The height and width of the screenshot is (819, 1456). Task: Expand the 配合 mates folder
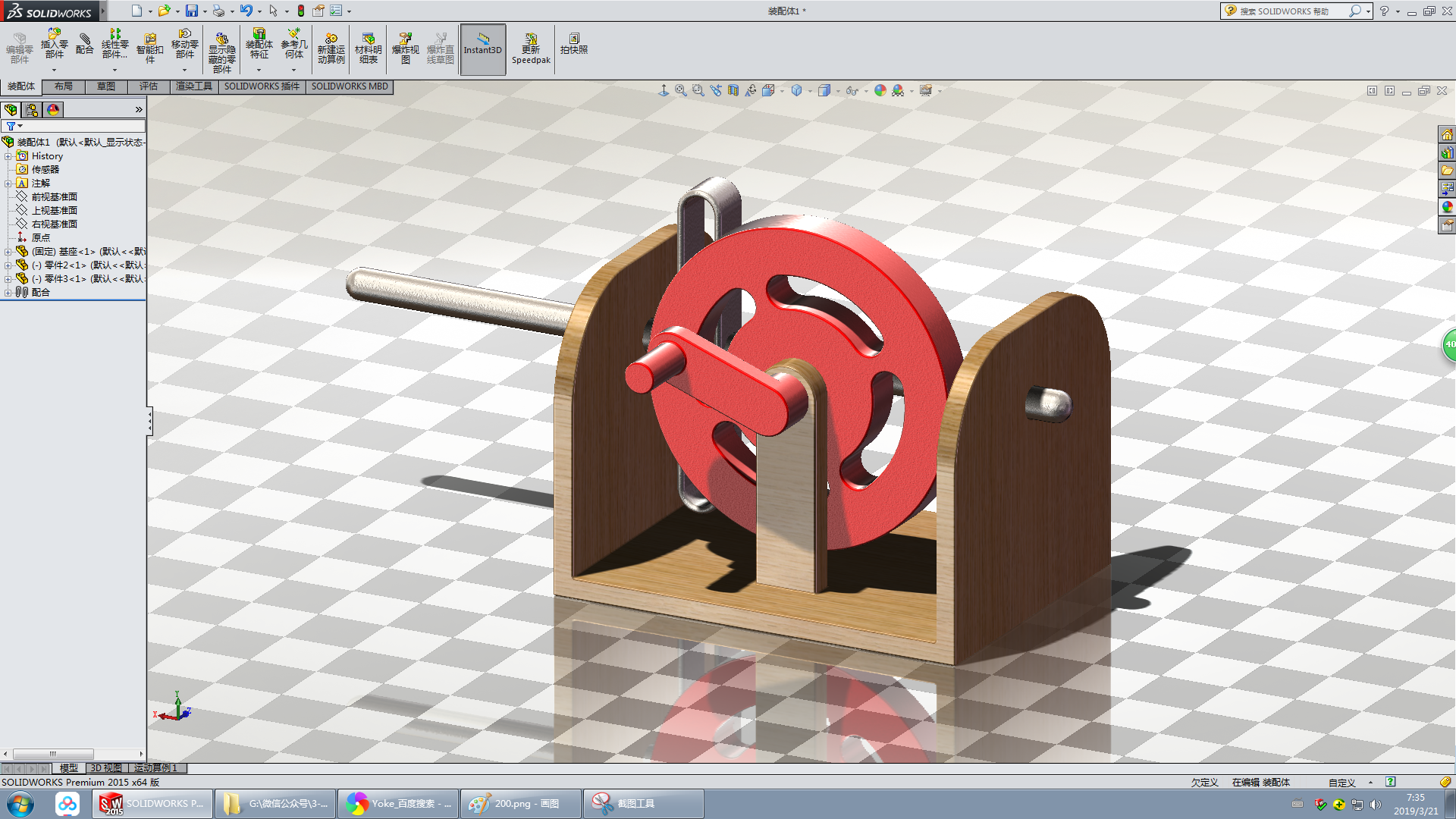(x=8, y=293)
